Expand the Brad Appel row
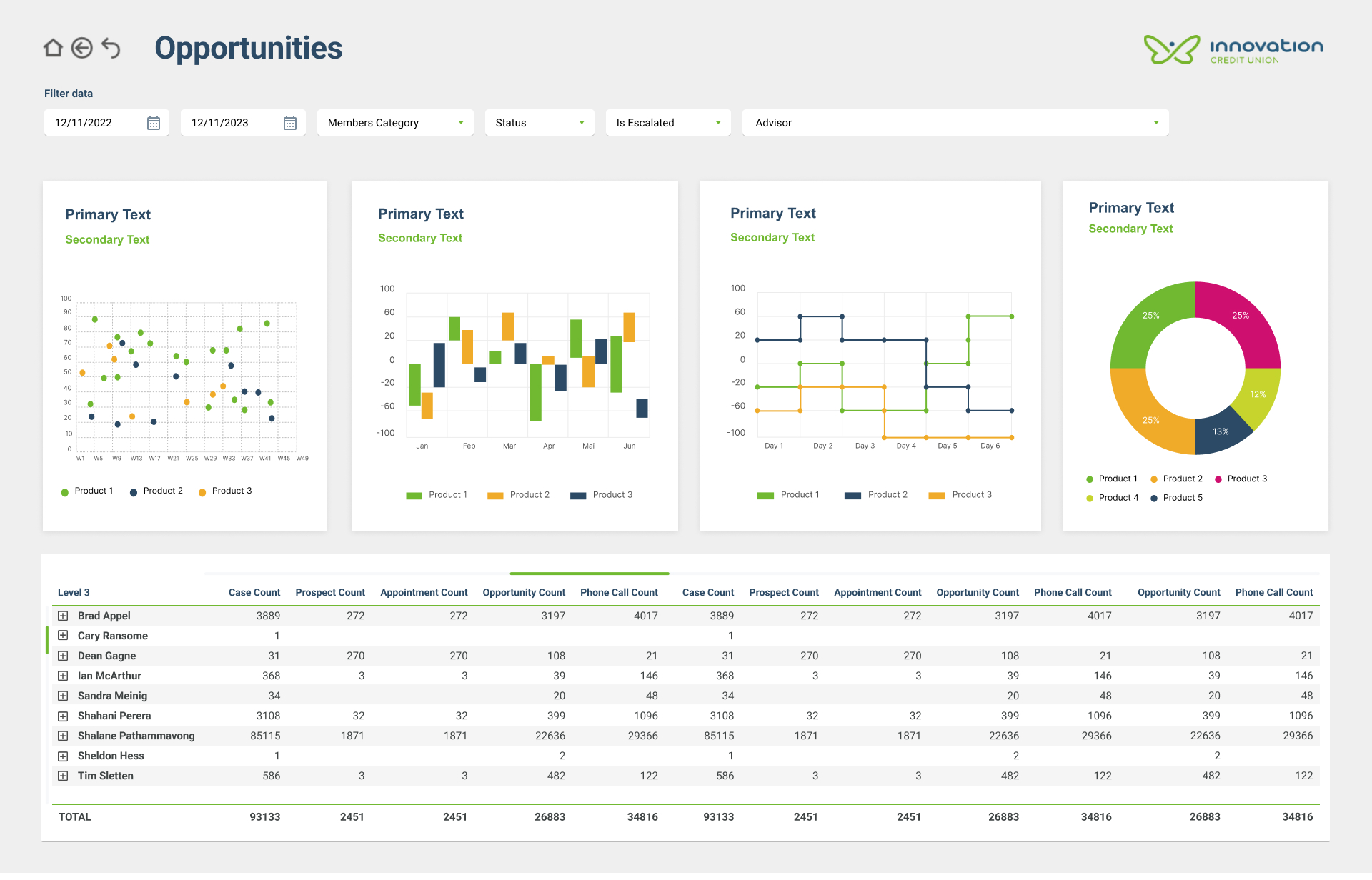Image resolution: width=1372 pixels, height=880 pixels. 63,616
